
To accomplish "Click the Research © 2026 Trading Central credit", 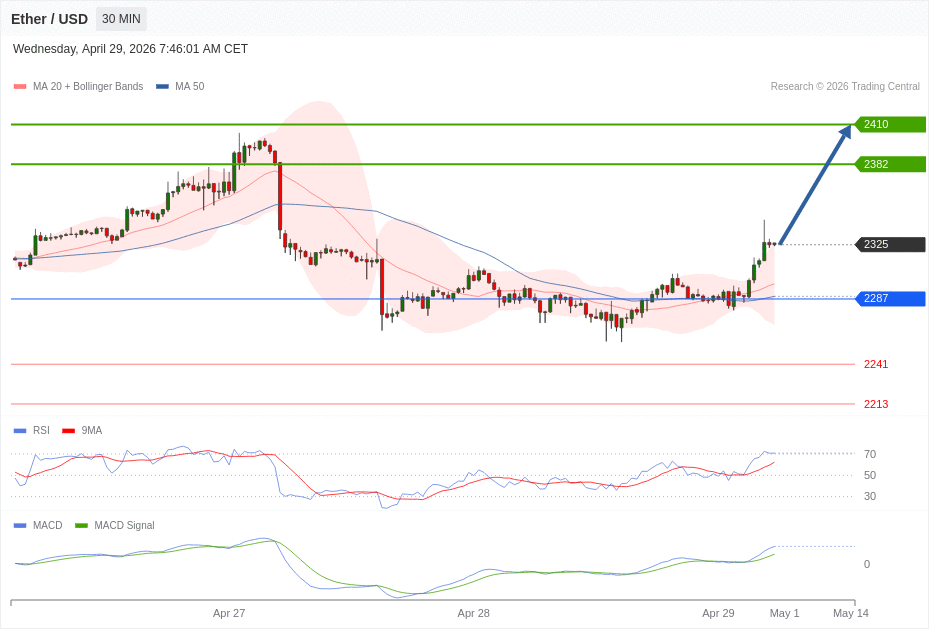I will [845, 87].
